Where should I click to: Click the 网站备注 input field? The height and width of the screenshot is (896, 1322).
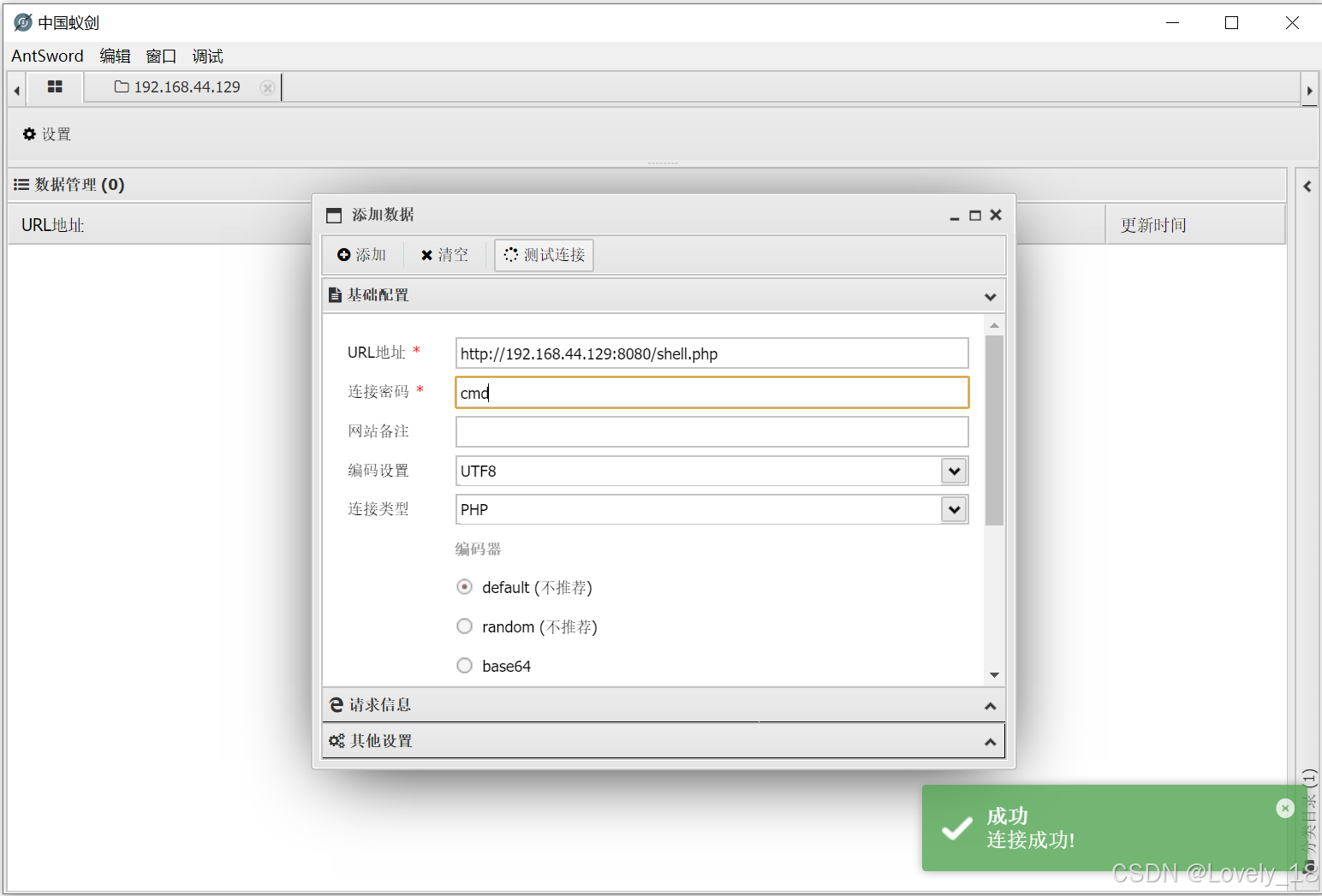712,432
